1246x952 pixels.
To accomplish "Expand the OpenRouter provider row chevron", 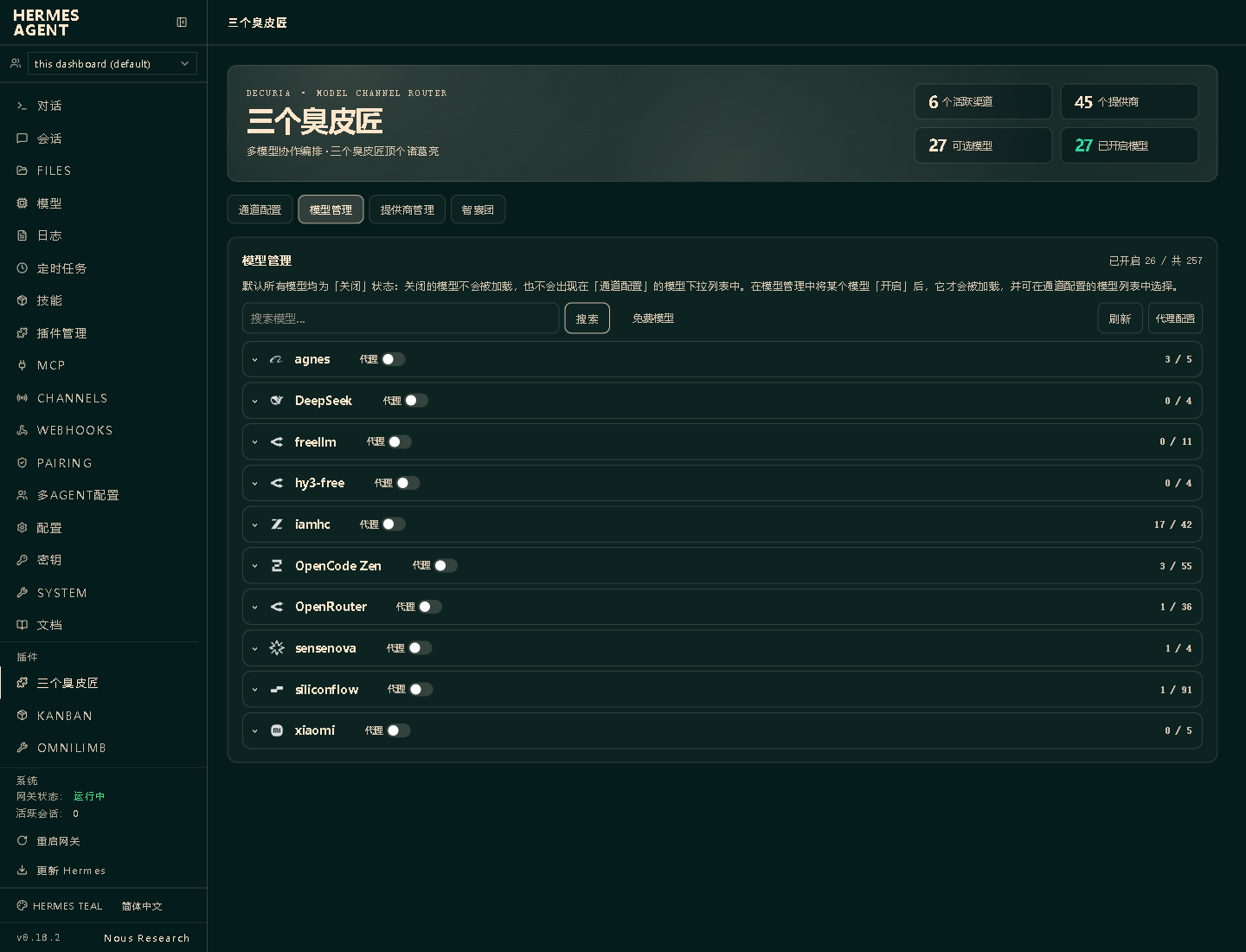I will 255,608.
